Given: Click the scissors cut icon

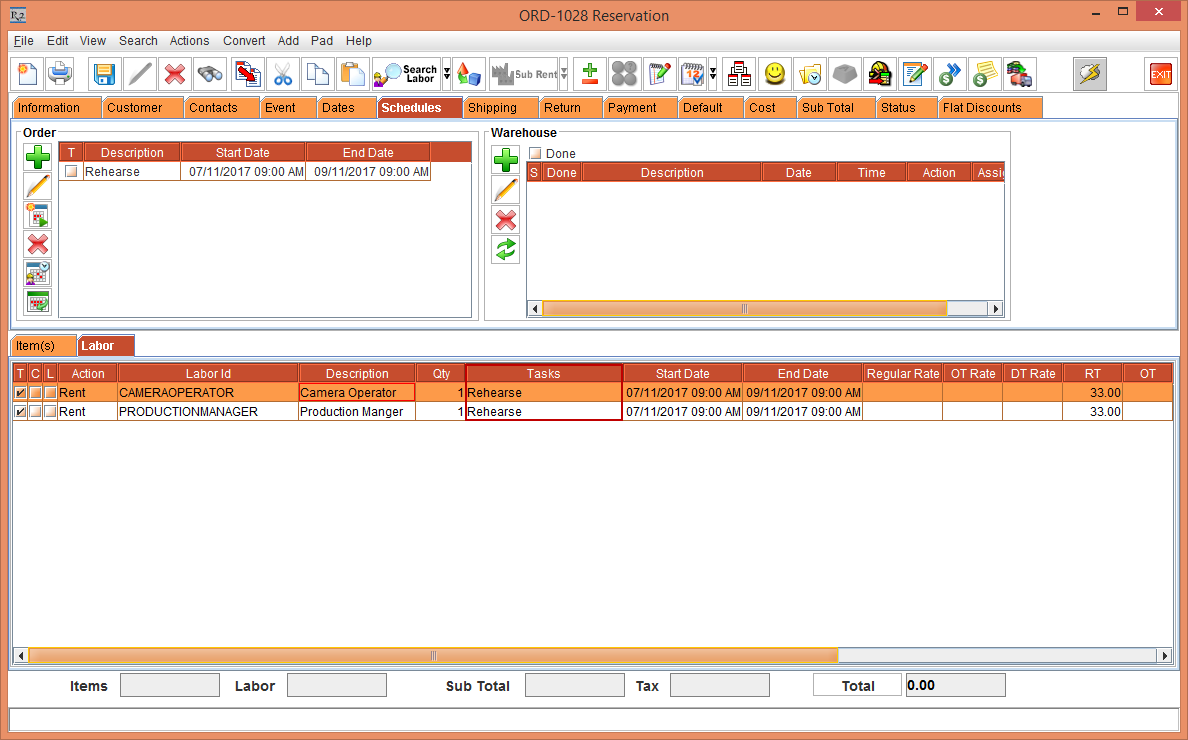Looking at the screenshot, I should click(x=283, y=74).
